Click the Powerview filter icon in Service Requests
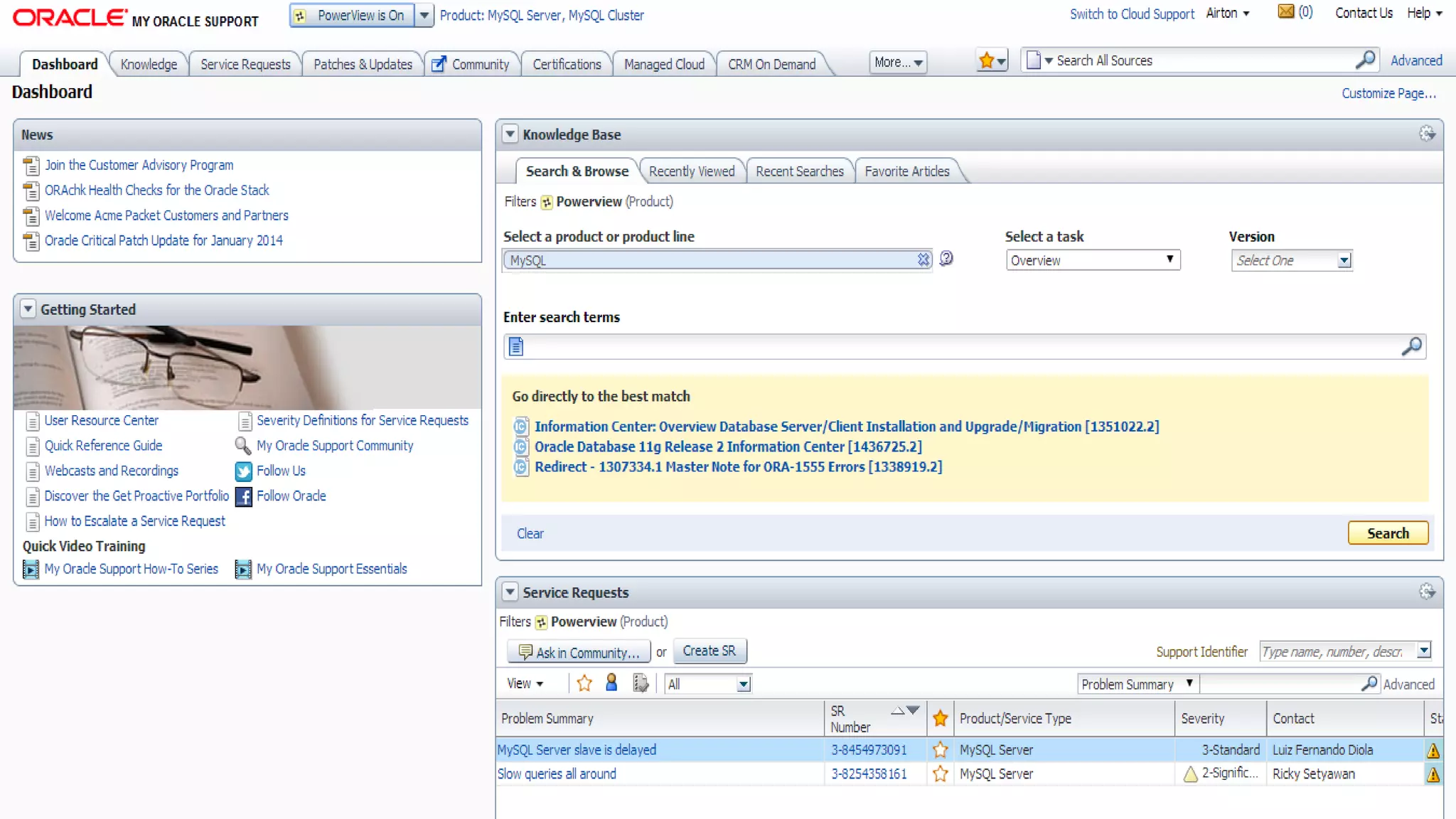The width and height of the screenshot is (1456, 819). pyautogui.click(x=541, y=623)
